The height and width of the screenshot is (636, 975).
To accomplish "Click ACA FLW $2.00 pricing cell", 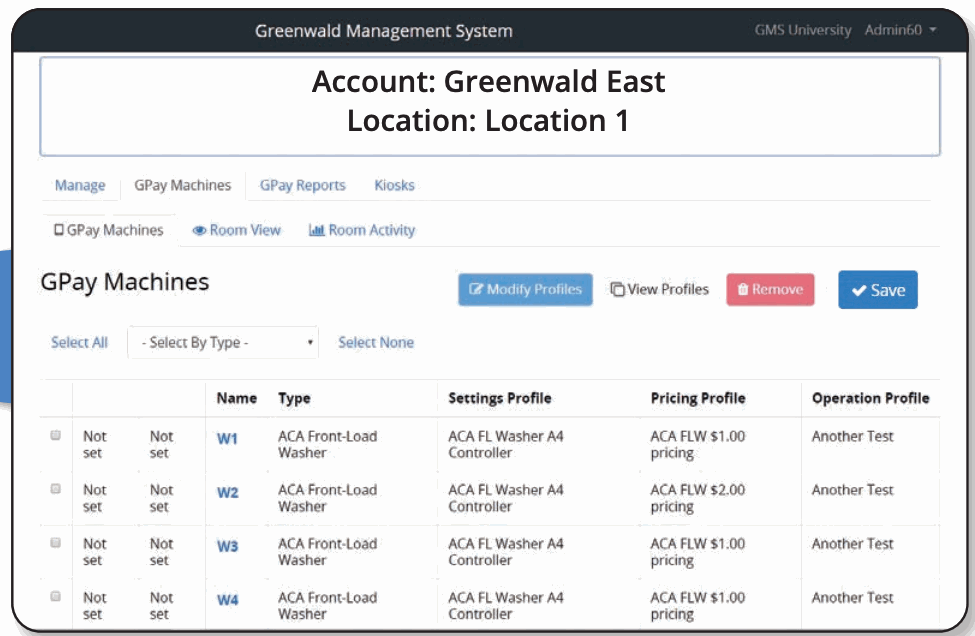I will [698, 498].
